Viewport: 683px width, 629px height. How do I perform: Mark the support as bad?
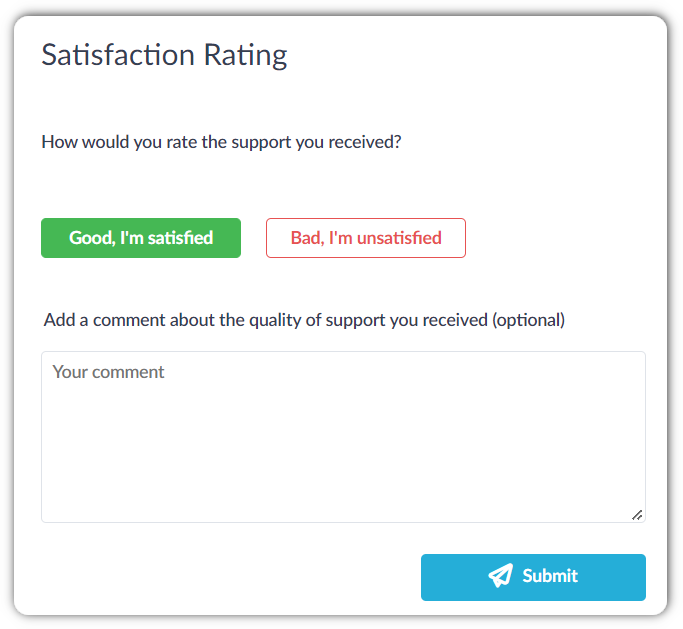click(x=366, y=238)
